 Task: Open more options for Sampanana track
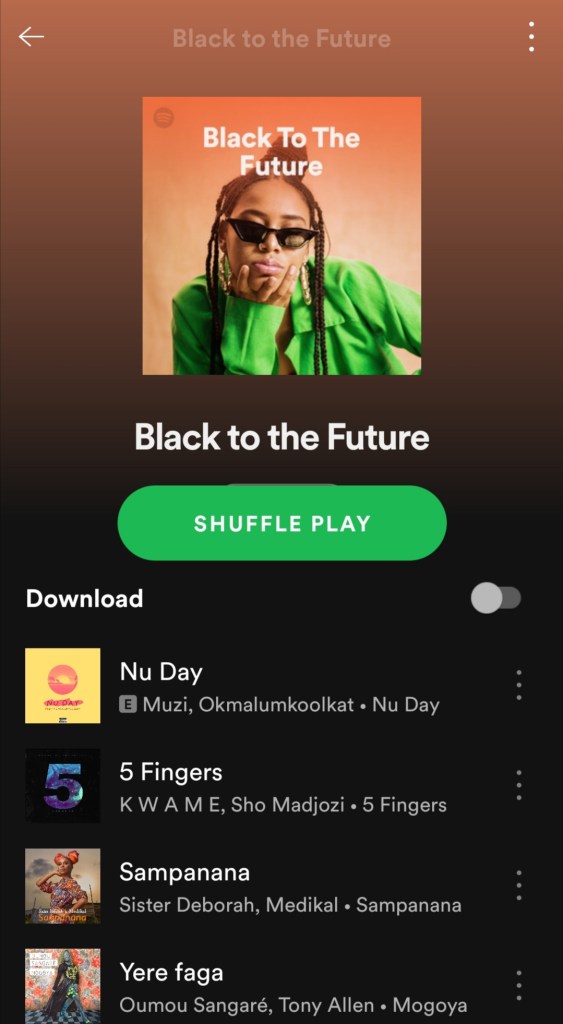pyautogui.click(x=519, y=886)
